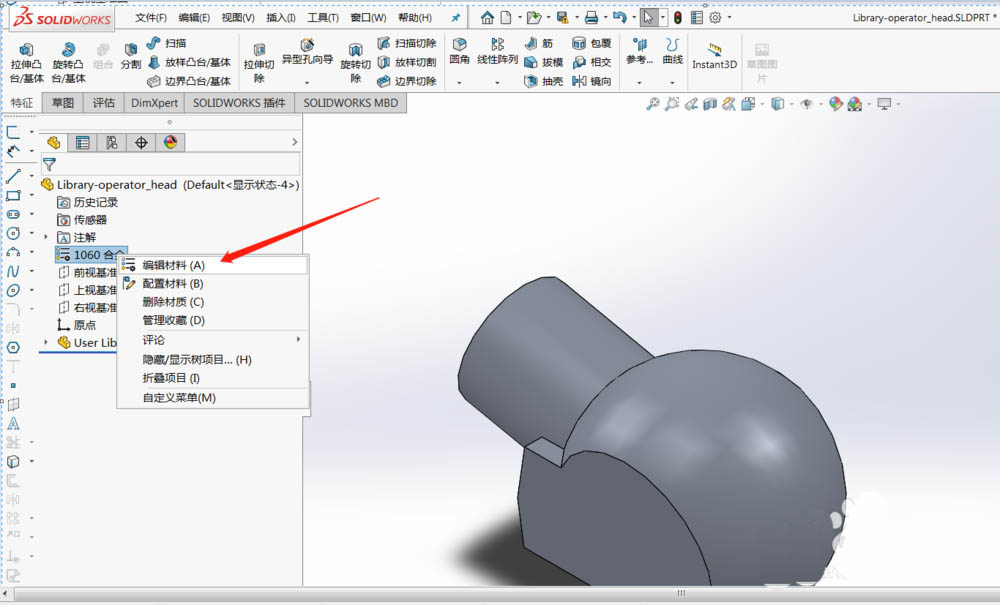1000x605 pixels.
Task: Click the 抽壳 shell tool
Action: pyautogui.click(x=543, y=81)
